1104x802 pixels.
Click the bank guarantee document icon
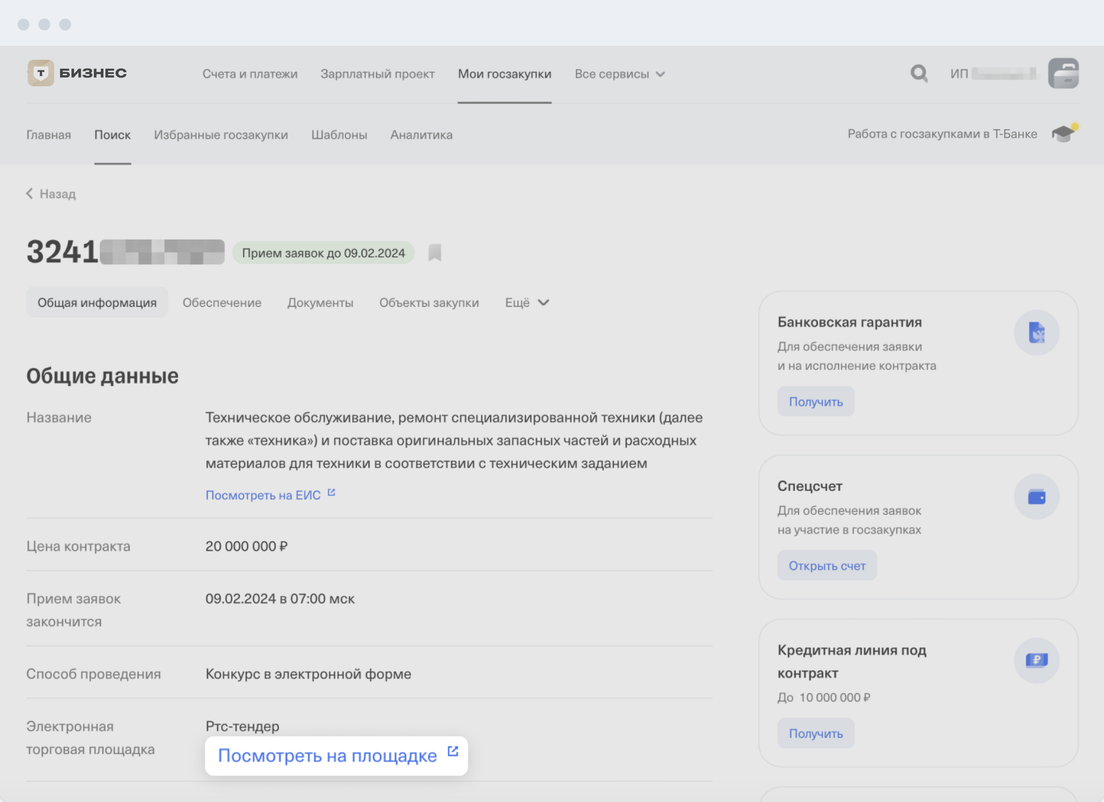(1036, 333)
